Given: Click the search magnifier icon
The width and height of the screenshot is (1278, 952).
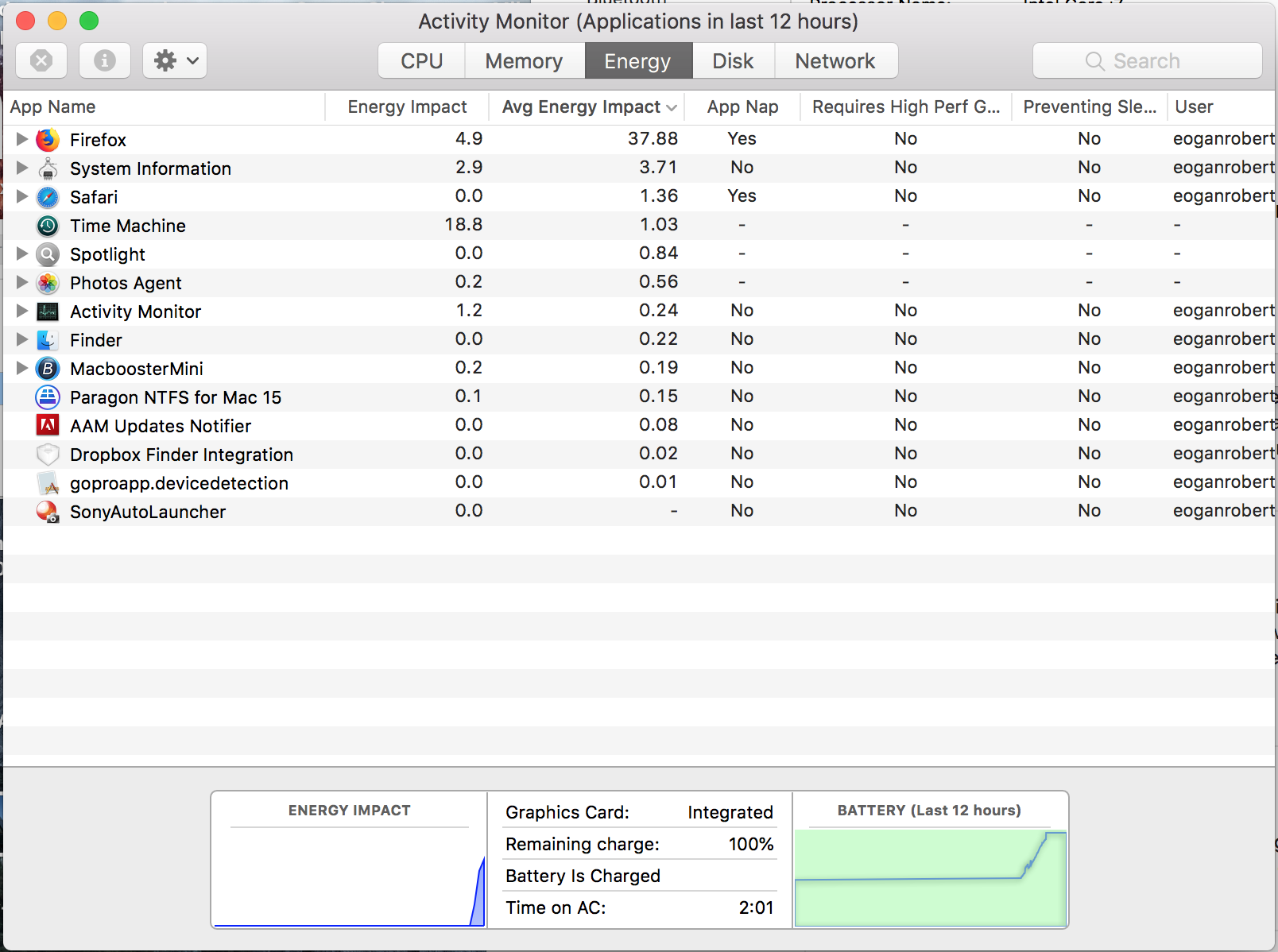Looking at the screenshot, I should point(1095,61).
